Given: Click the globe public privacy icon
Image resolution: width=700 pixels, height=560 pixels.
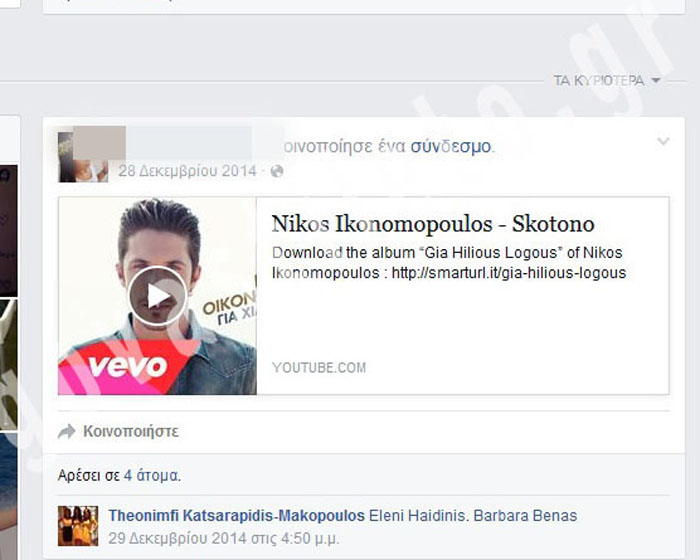Looking at the screenshot, I should click(277, 171).
